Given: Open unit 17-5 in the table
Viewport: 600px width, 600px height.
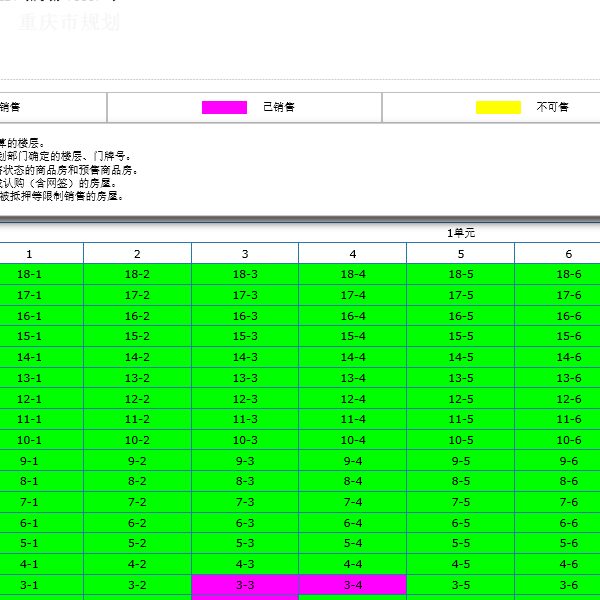Looking at the screenshot, I should pos(461,295).
